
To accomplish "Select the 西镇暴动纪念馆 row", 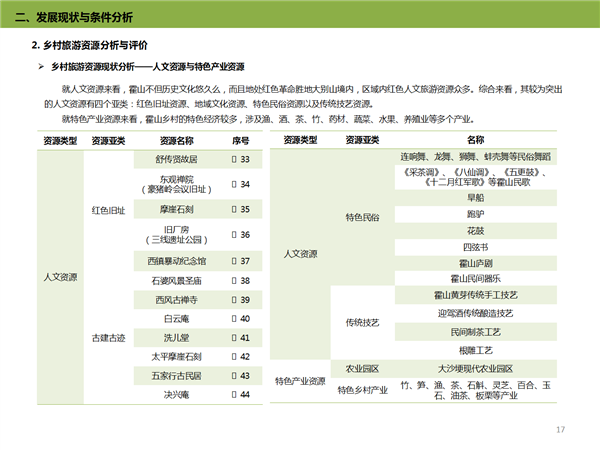I will (x=177, y=261).
